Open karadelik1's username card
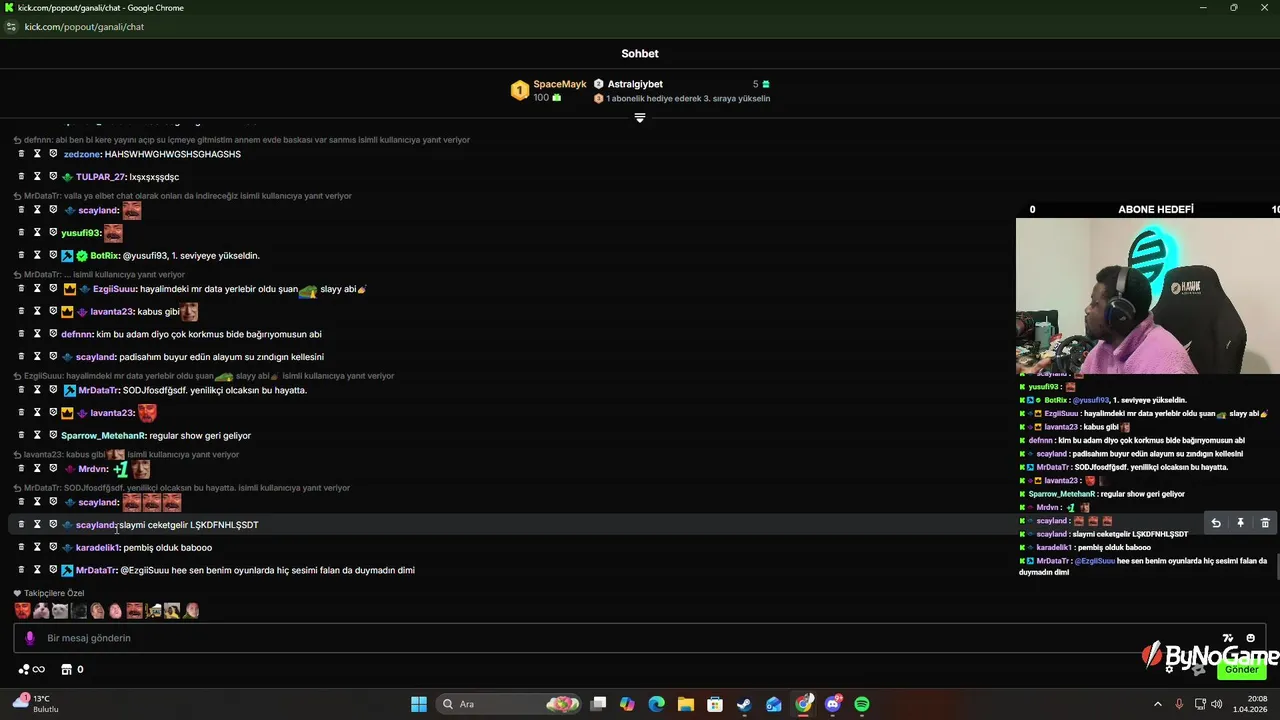The height and width of the screenshot is (720, 1280). click(x=97, y=547)
